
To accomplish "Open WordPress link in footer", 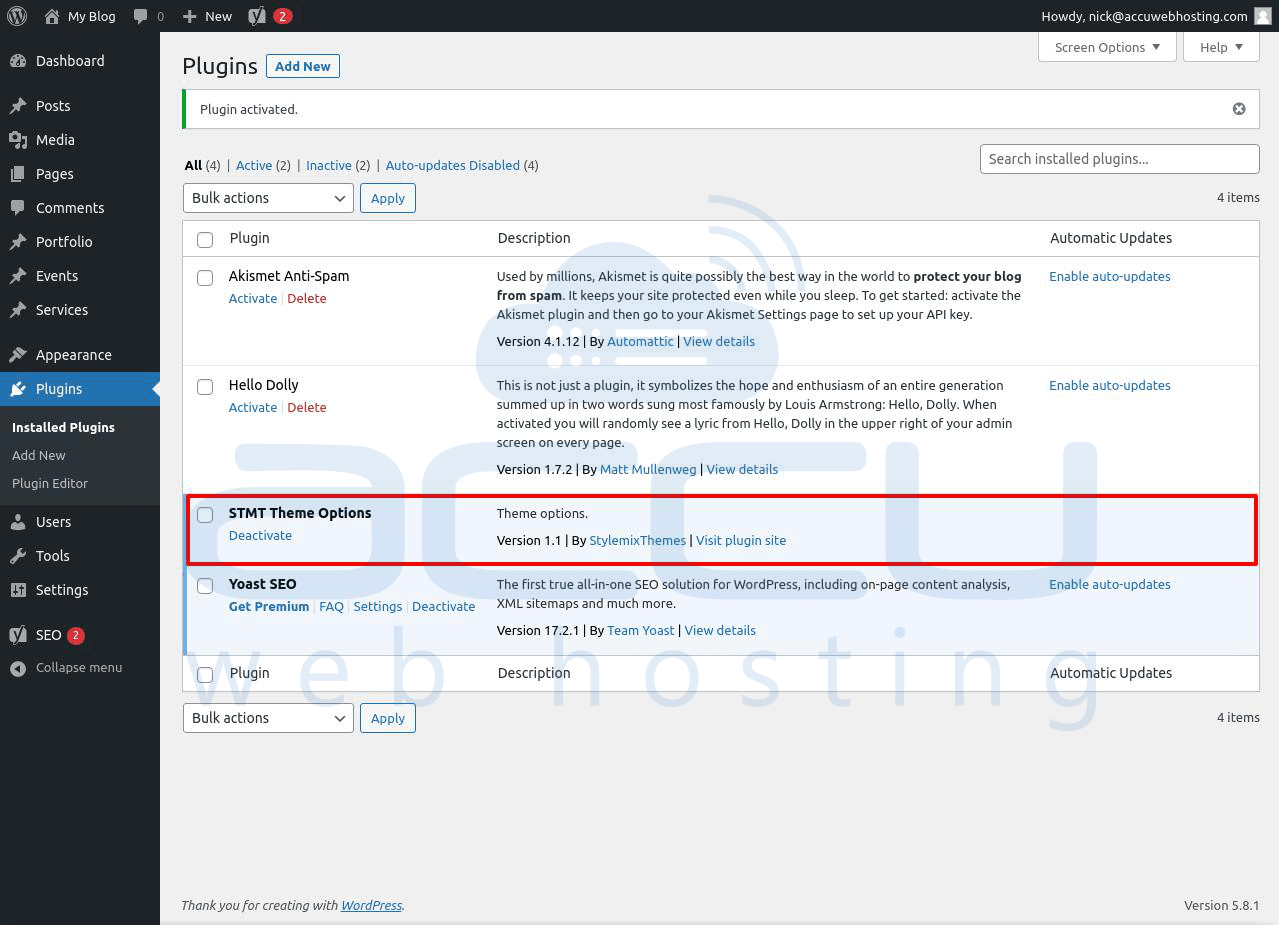I will point(371,905).
